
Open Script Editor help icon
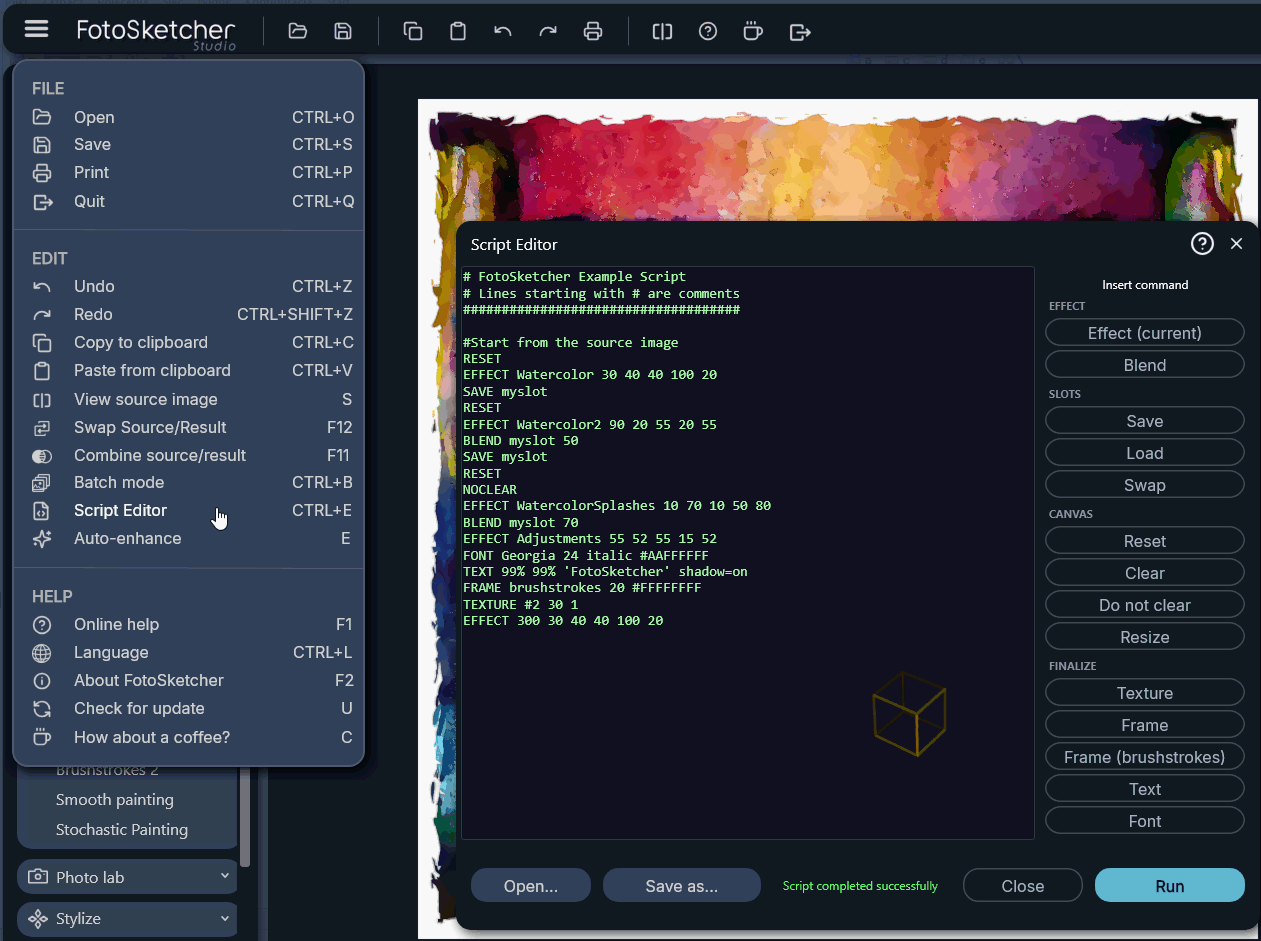[1202, 244]
